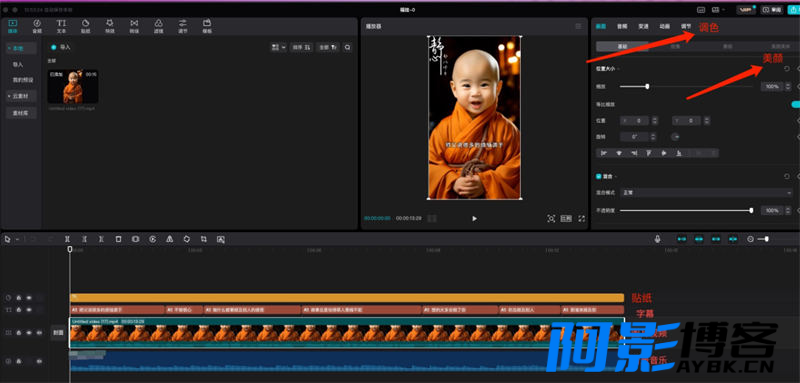This screenshot has height=383, width=800.
Task: Click the Import (导入) button
Action: pyautogui.click(x=61, y=47)
